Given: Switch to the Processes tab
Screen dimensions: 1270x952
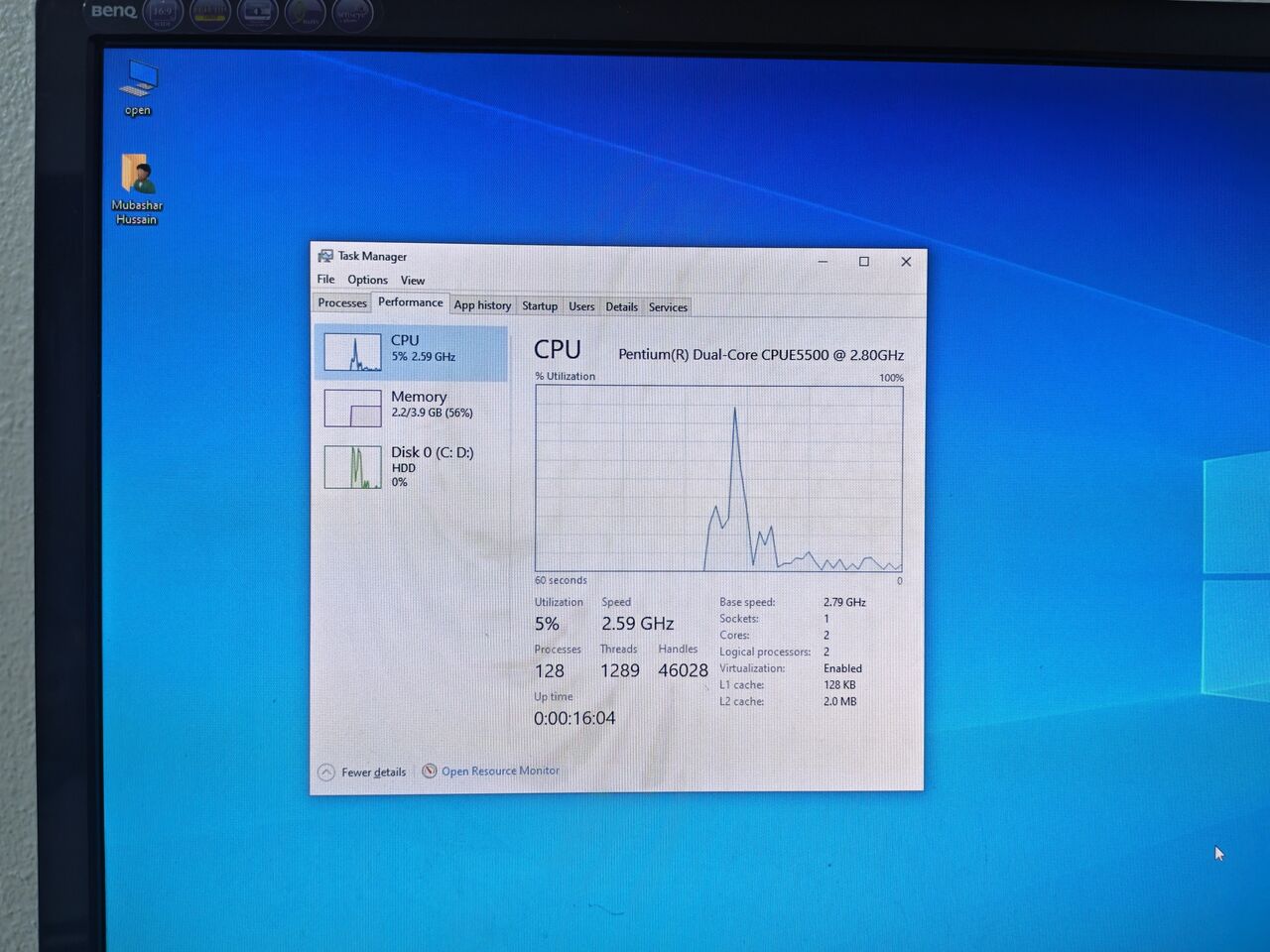Looking at the screenshot, I should click(342, 302).
